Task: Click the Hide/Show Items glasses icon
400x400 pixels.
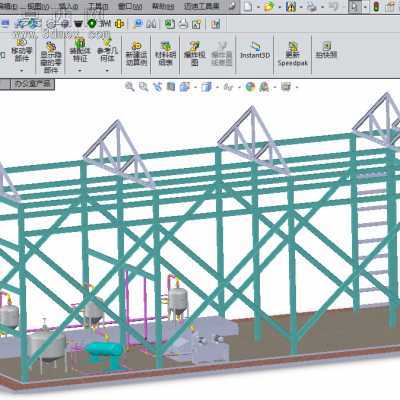Action: (x=228, y=87)
